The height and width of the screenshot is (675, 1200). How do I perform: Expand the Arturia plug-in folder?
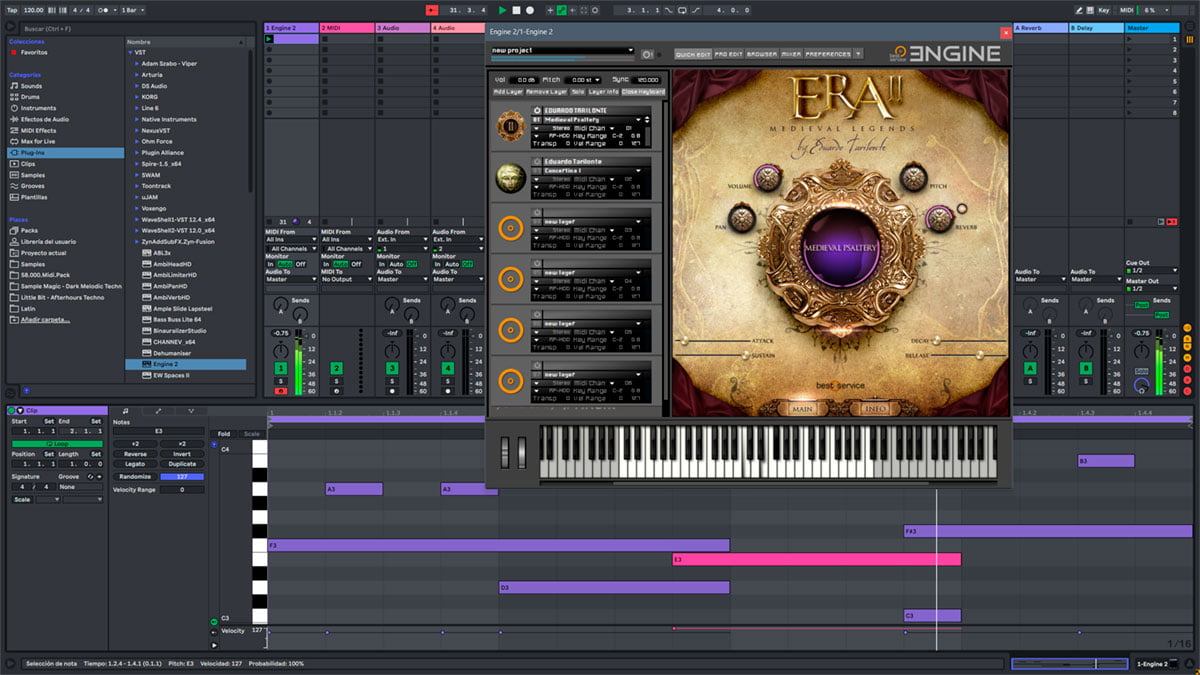coord(137,74)
